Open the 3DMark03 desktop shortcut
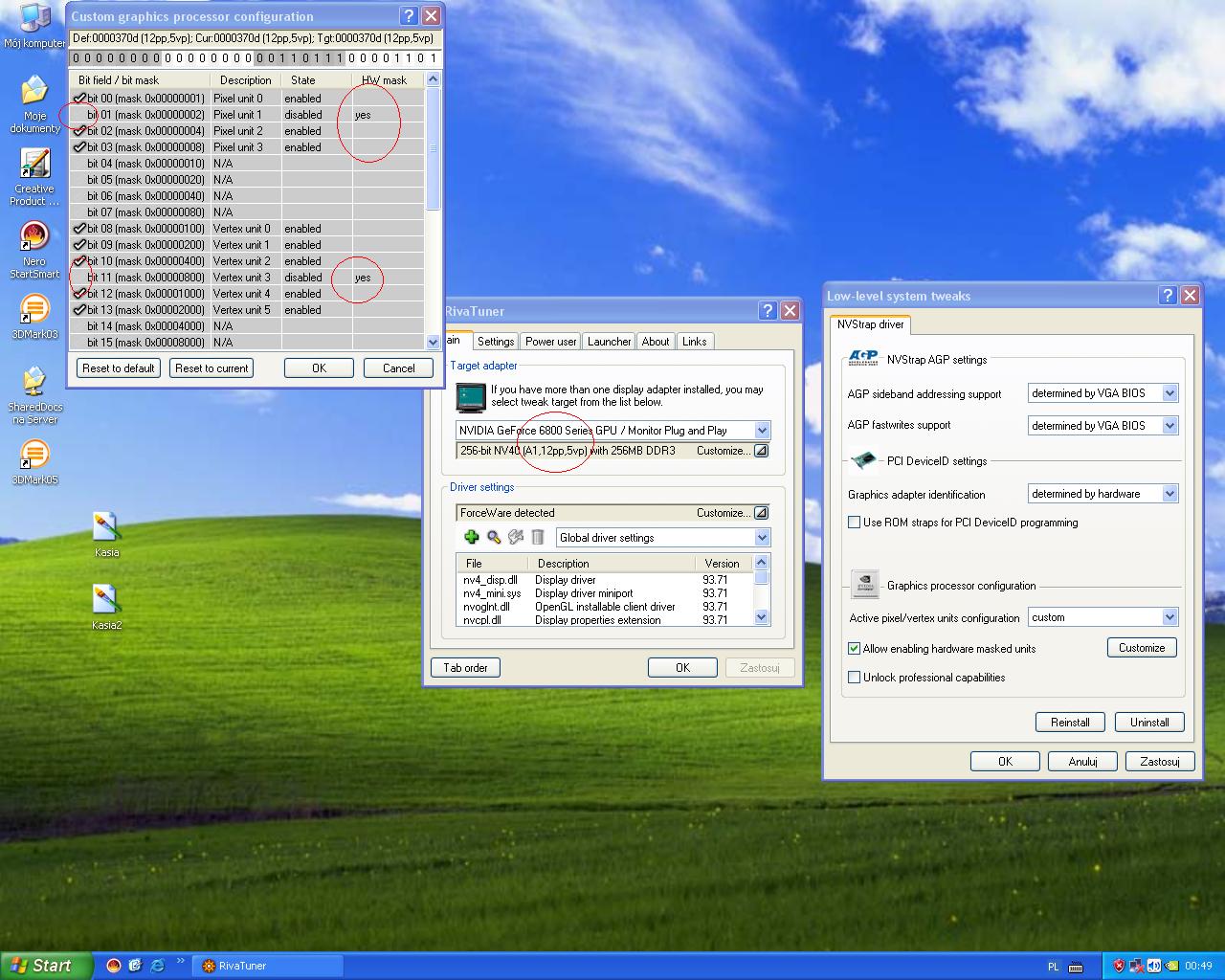Screen dimensions: 1225x980 coord(34,317)
